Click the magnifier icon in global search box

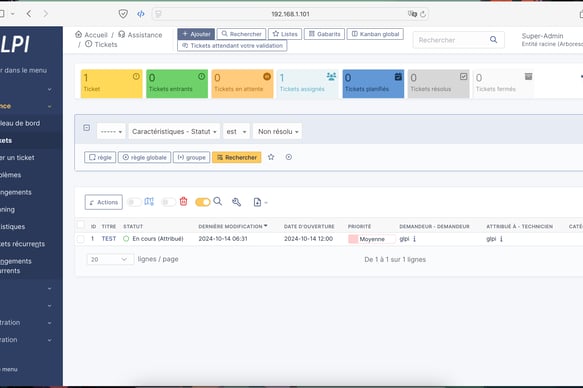[493, 39]
